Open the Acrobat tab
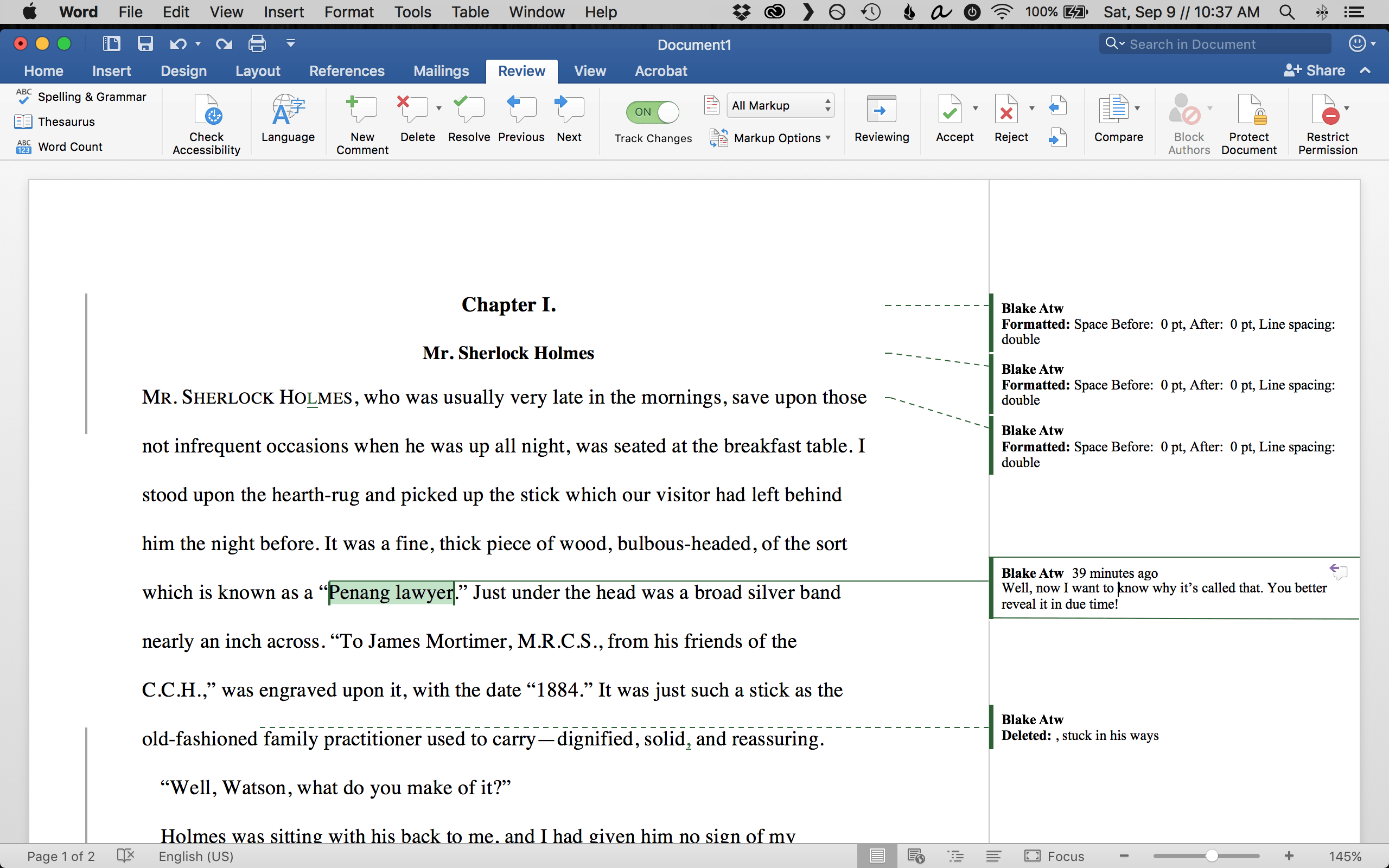1389x868 pixels. pos(661,71)
